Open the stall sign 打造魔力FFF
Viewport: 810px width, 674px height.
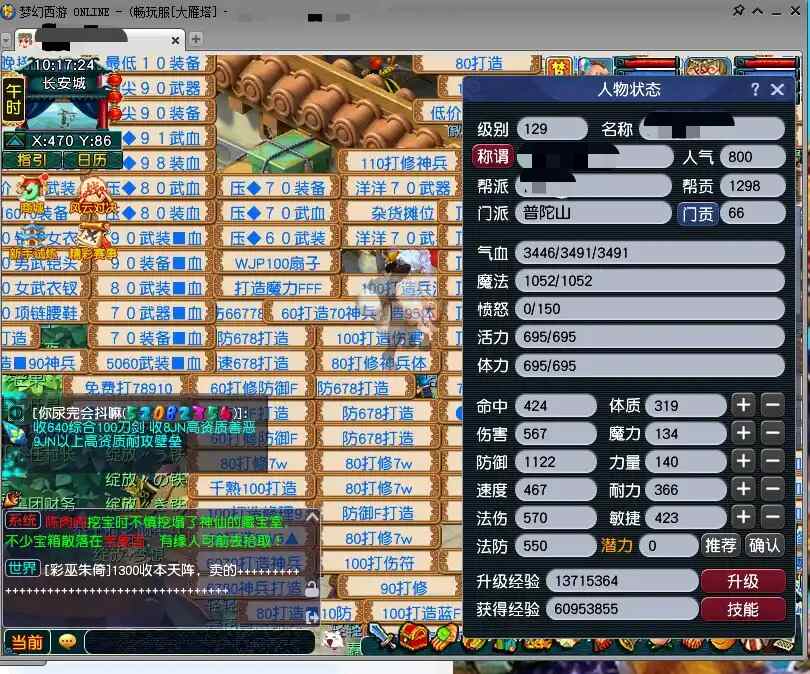coord(278,288)
